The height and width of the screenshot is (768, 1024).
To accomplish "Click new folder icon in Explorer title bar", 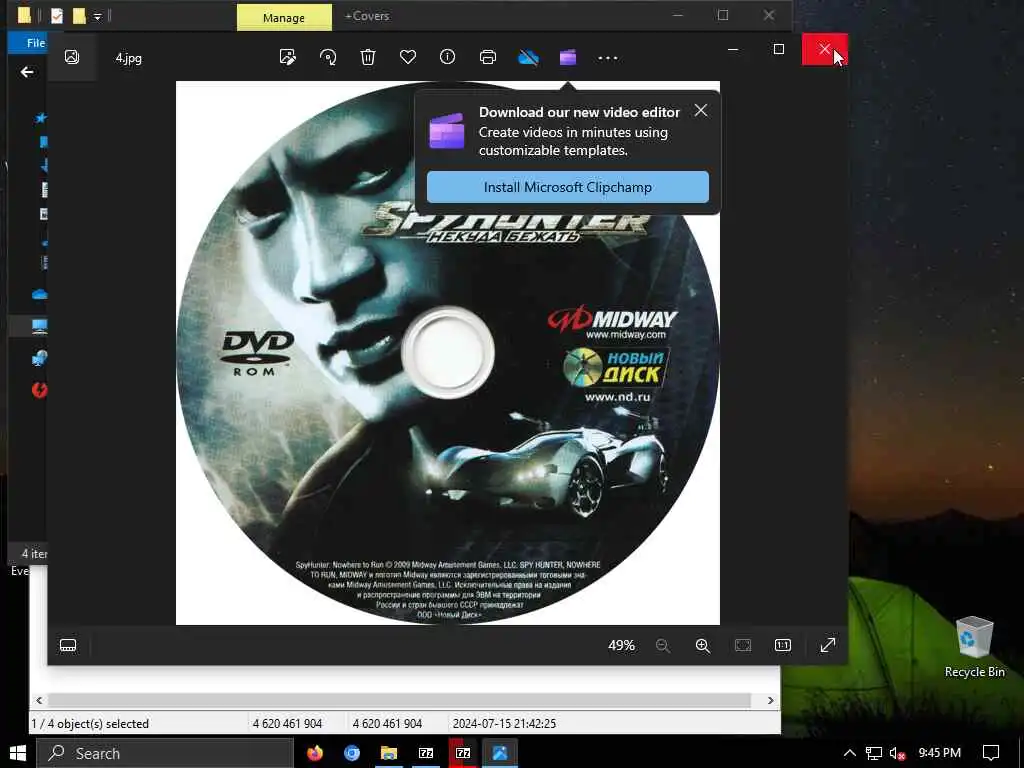I will click(x=79, y=16).
